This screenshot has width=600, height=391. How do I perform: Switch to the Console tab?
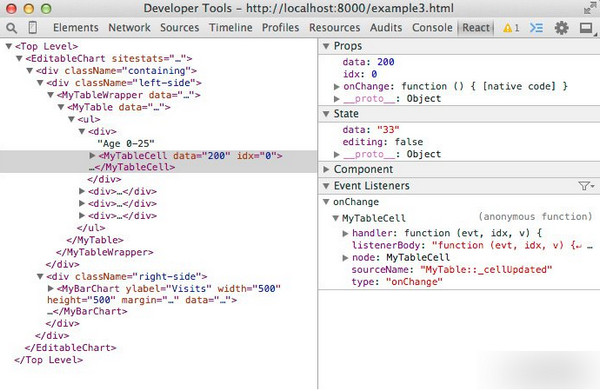pyautogui.click(x=432, y=28)
